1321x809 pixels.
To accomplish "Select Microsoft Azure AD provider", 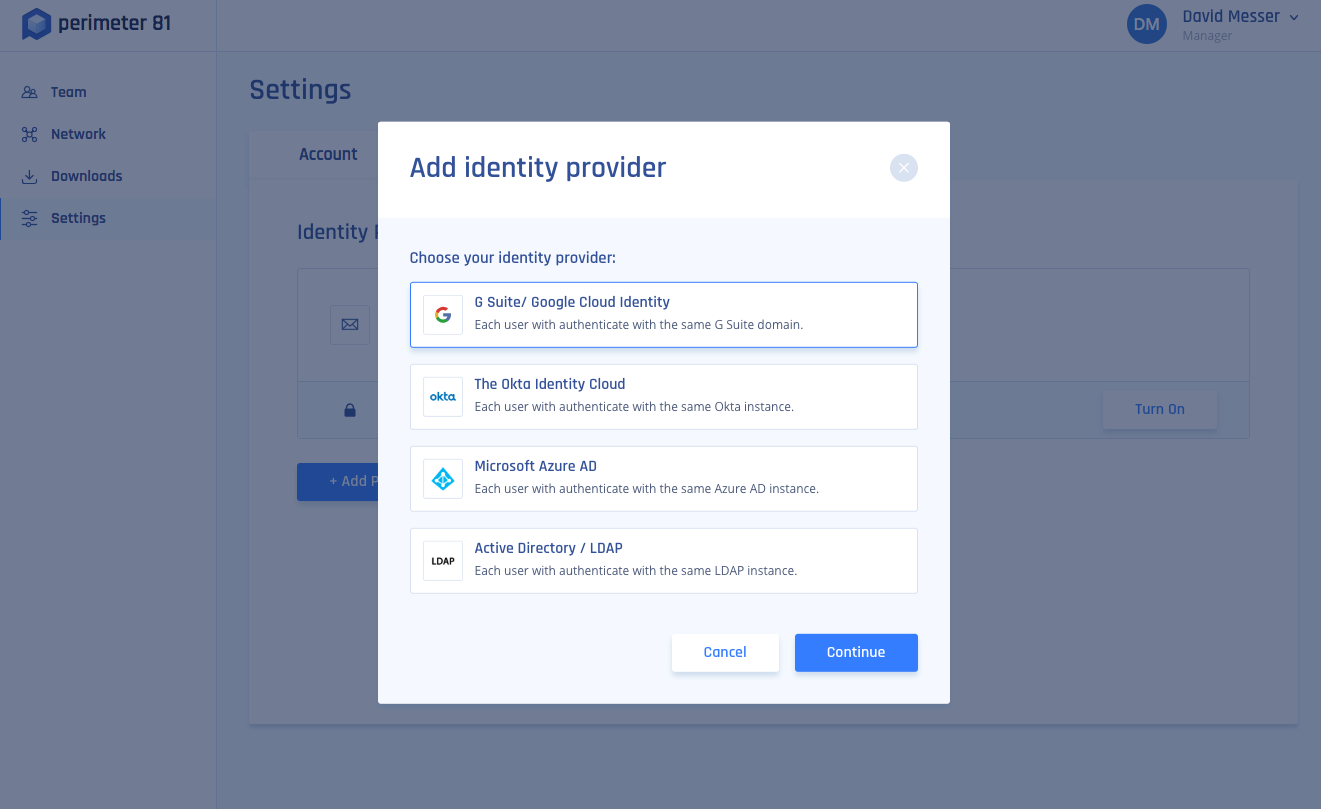I will (x=664, y=479).
